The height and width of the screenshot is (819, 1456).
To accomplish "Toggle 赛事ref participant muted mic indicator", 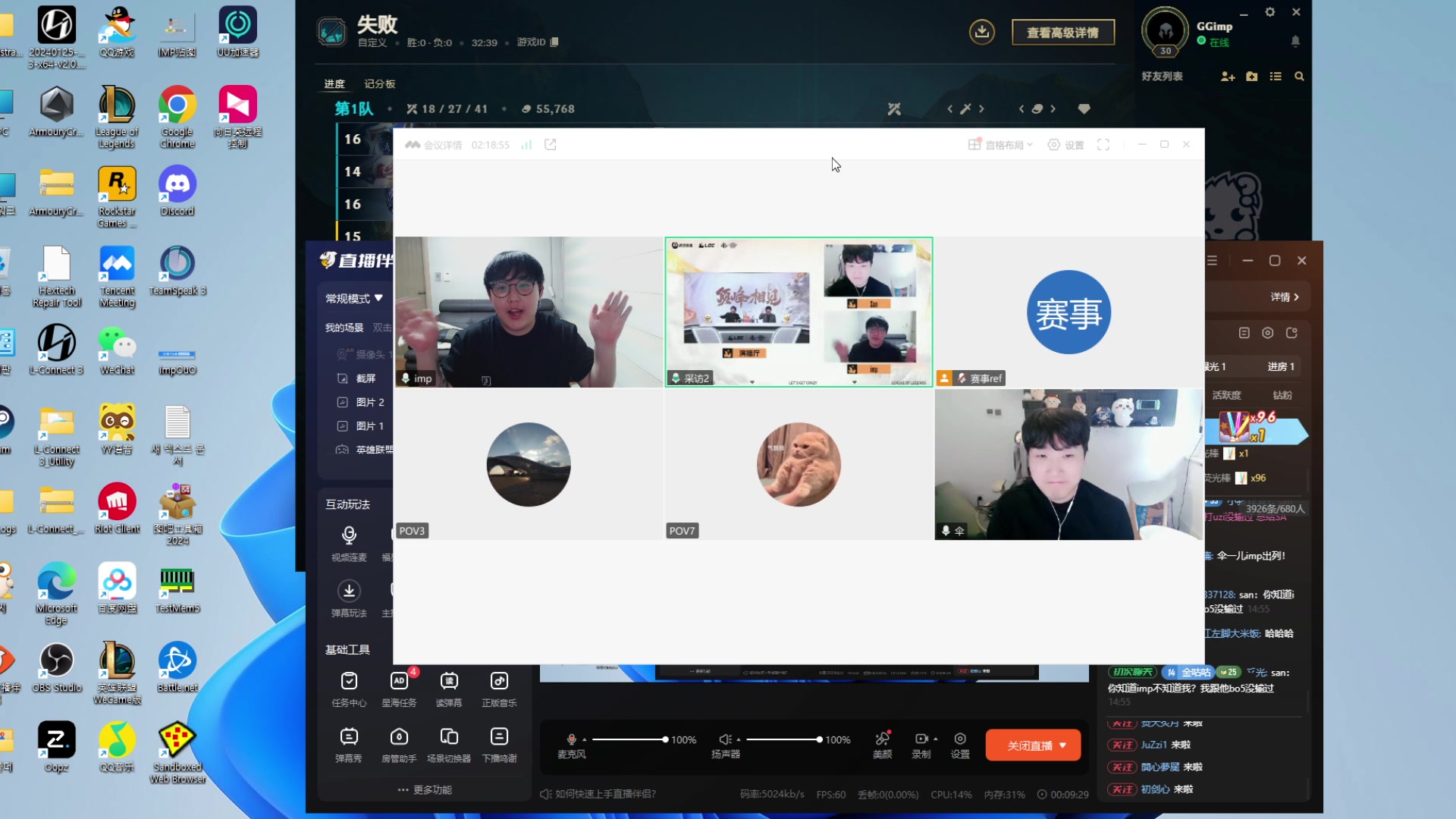I will coord(962,378).
